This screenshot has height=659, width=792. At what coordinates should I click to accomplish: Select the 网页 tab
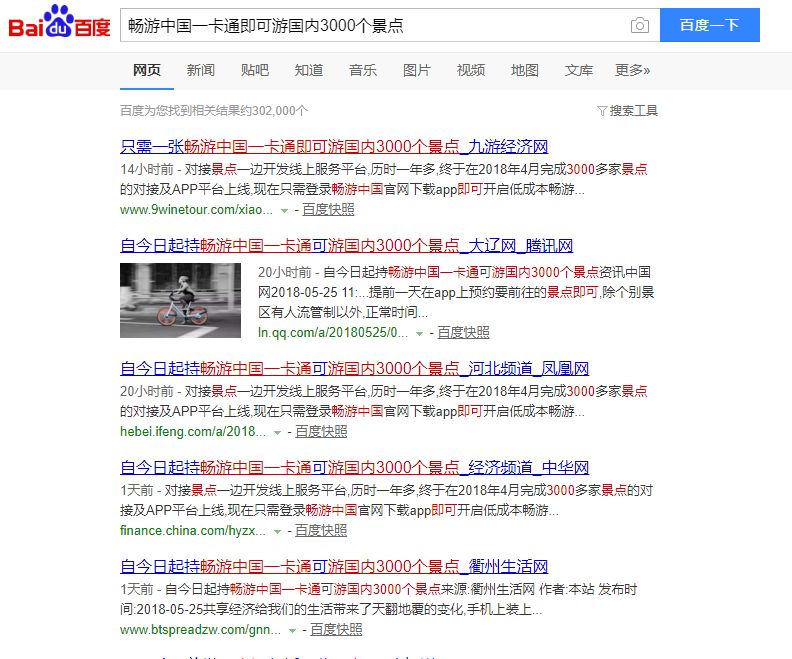[146, 70]
